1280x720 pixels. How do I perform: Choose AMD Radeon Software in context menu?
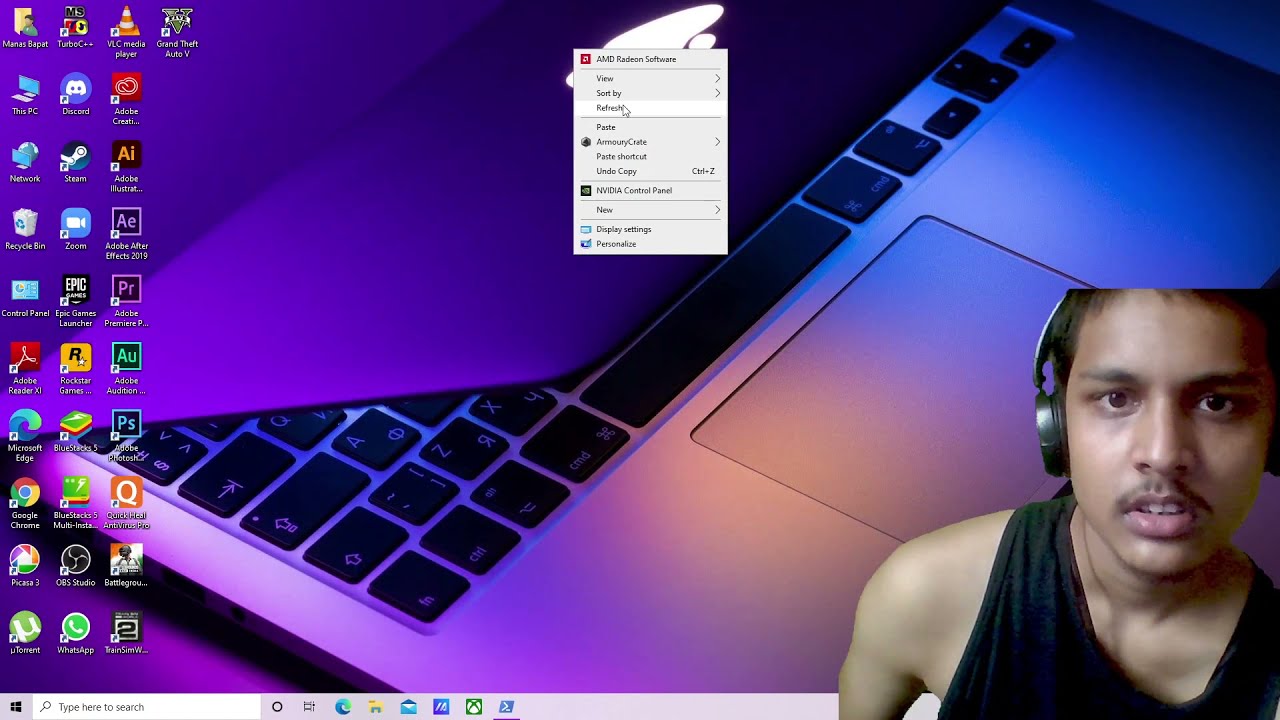pyautogui.click(x=650, y=59)
